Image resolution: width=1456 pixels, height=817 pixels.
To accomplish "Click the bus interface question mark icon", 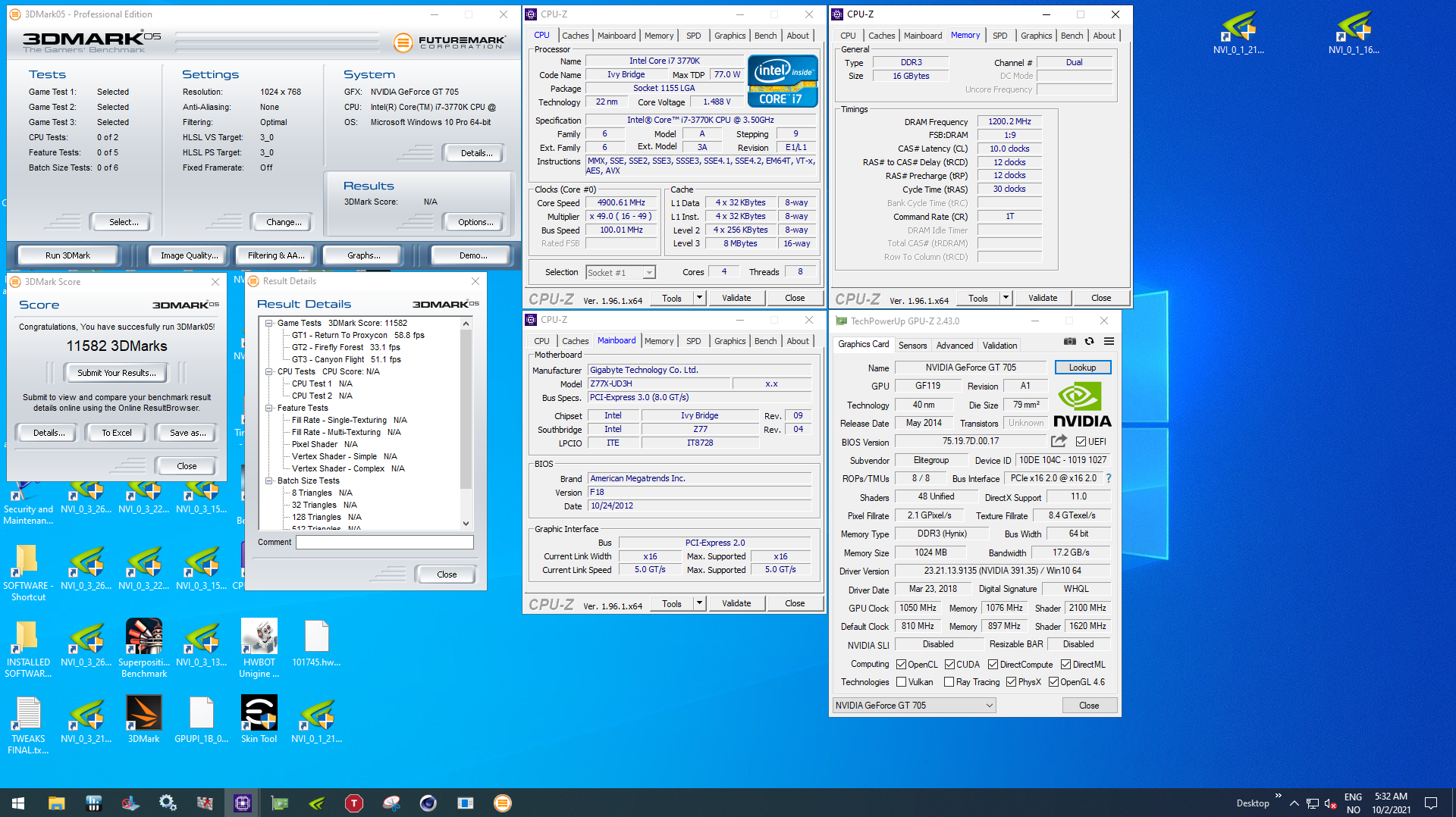I will pos(1109,478).
